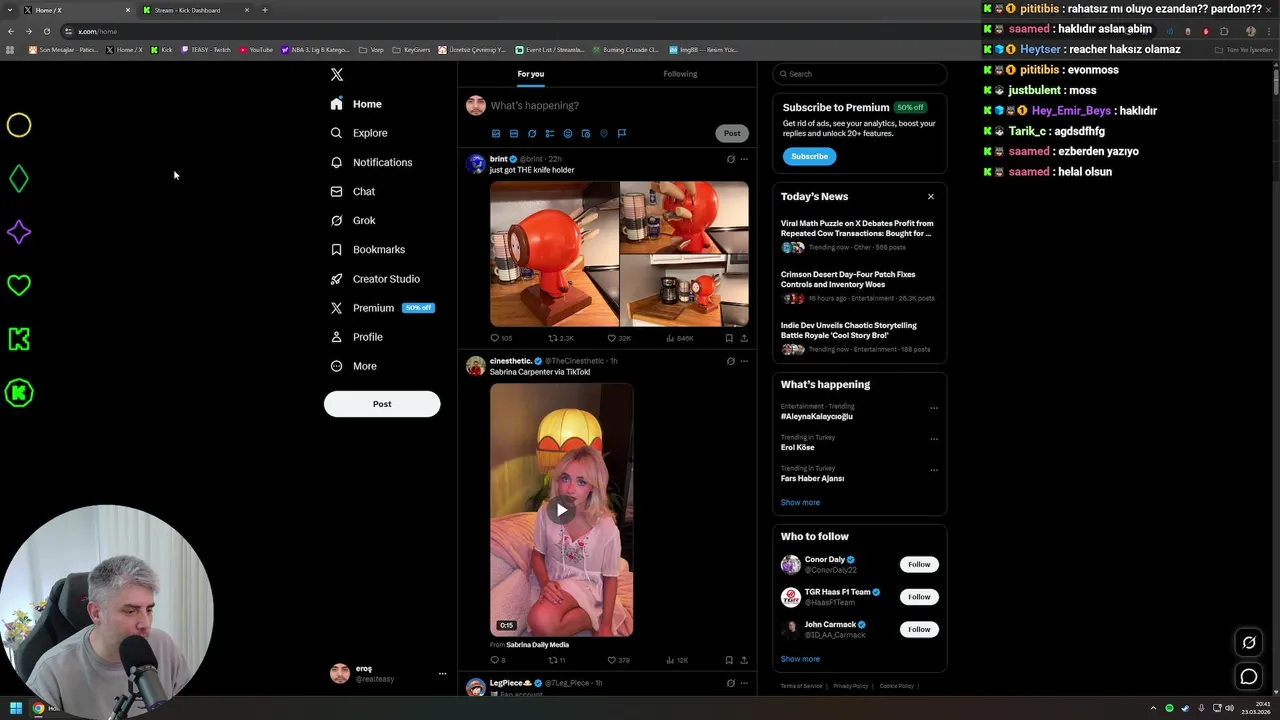Open the Explore search icon in sidebar
The width and height of the screenshot is (1280, 720).
(336, 133)
